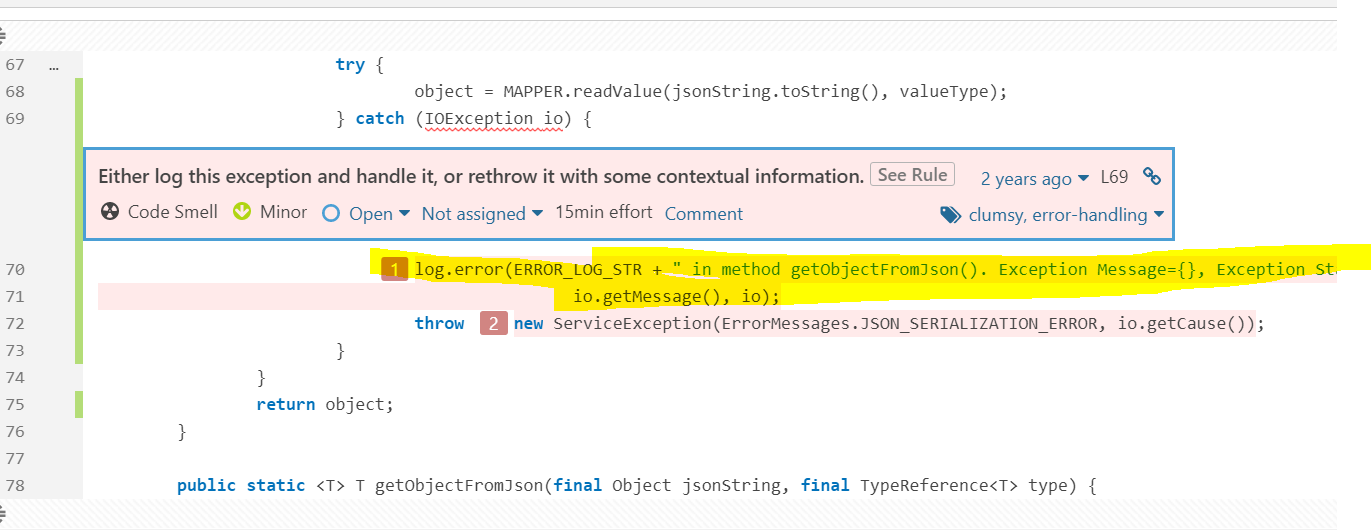The image size is (1372, 530).
Task: Expand the clumsy, error-handling tags dropdown
Action: (x=1066, y=214)
